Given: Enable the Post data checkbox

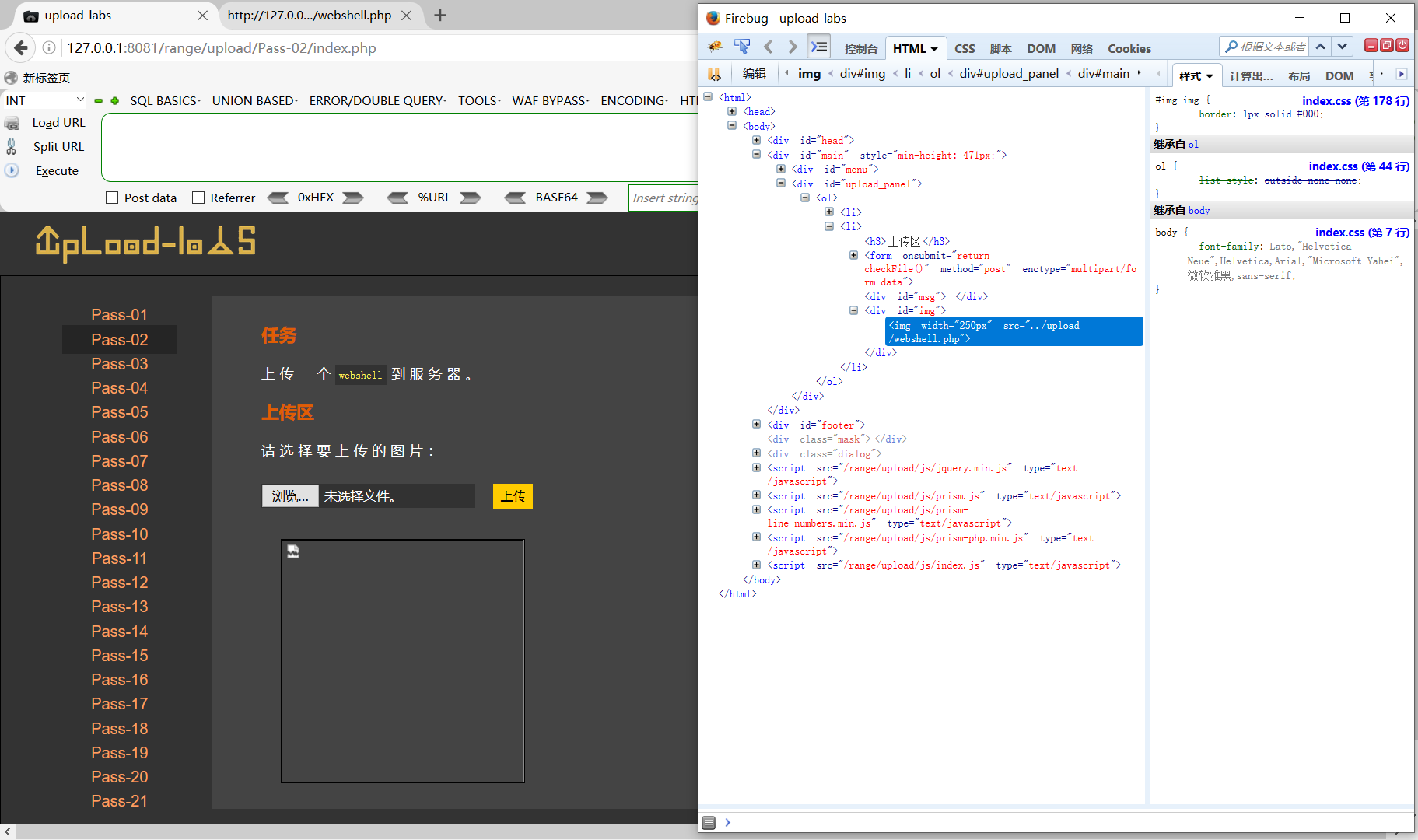Looking at the screenshot, I should [x=112, y=198].
